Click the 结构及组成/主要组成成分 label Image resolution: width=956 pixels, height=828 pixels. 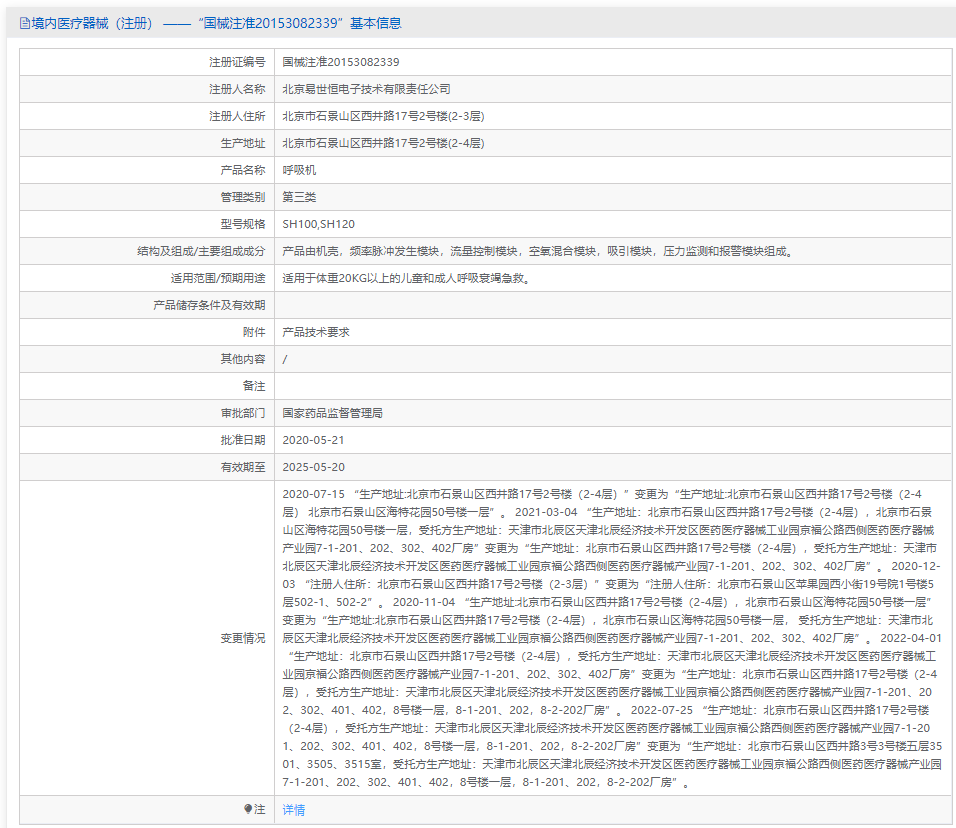click(x=201, y=251)
